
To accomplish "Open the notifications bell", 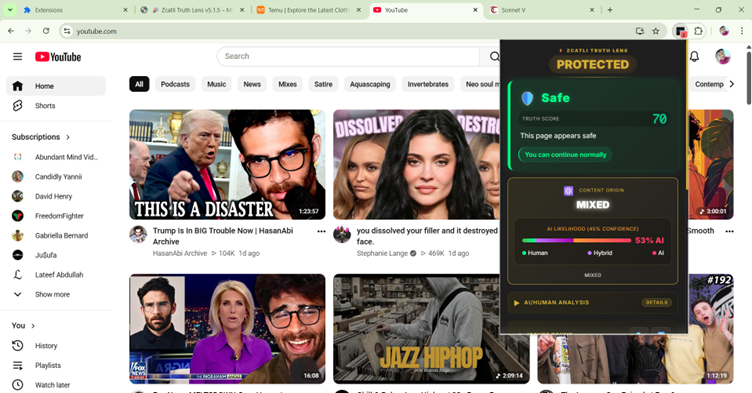I will [694, 57].
